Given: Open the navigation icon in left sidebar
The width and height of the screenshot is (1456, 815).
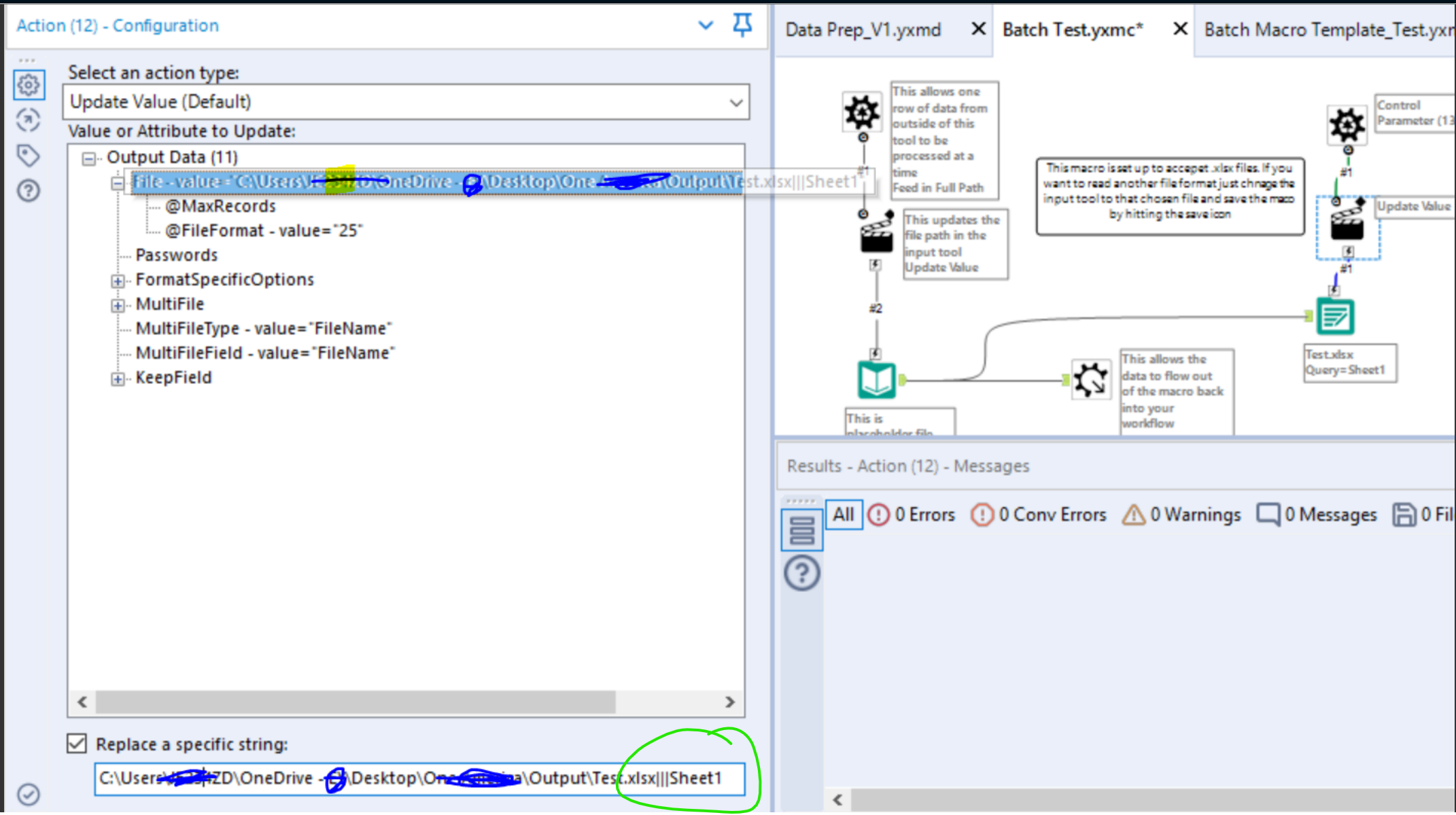Looking at the screenshot, I should [x=29, y=120].
